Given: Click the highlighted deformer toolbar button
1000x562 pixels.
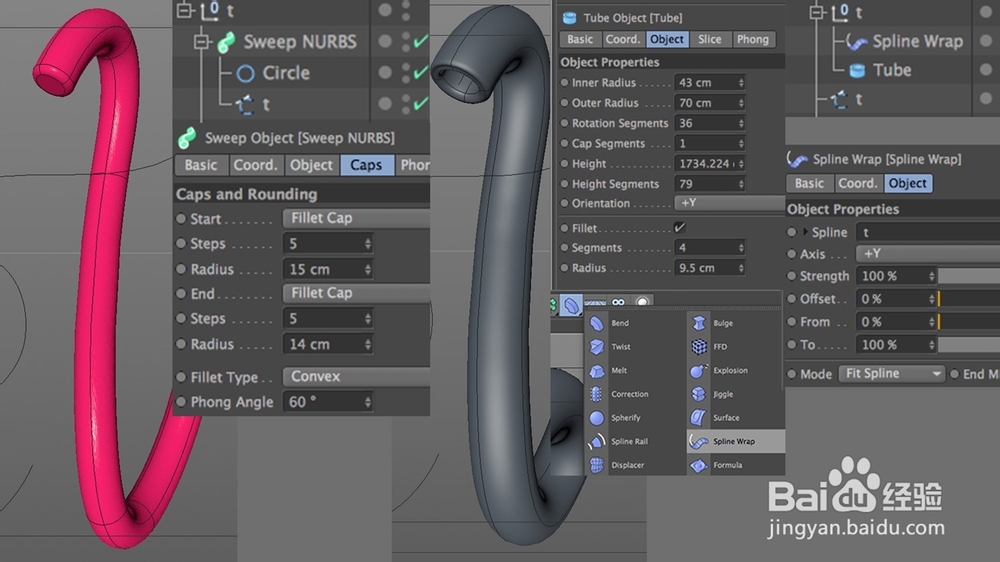Looking at the screenshot, I should [x=571, y=306].
